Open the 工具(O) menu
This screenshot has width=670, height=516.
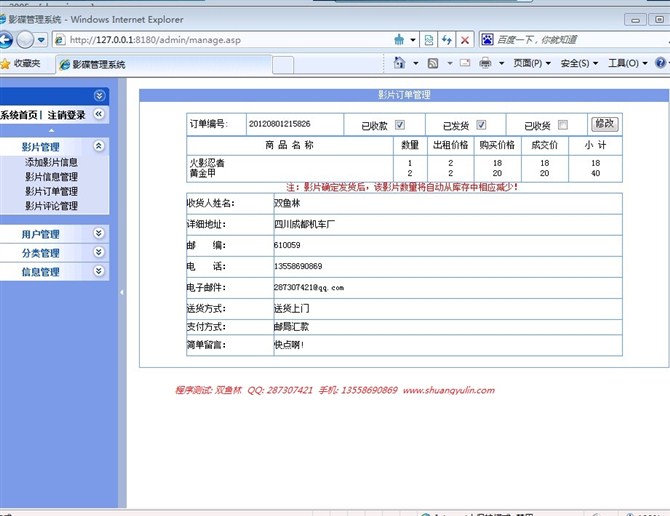(x=627, y=64)
